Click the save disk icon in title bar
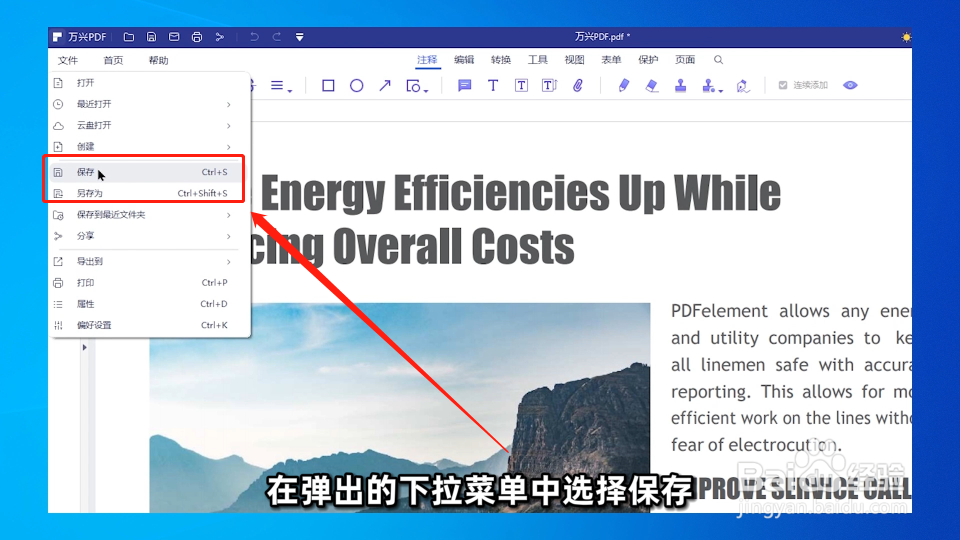The width and height of the screenshot is (960, 540). pyautogui.click(x=151, y=37)
